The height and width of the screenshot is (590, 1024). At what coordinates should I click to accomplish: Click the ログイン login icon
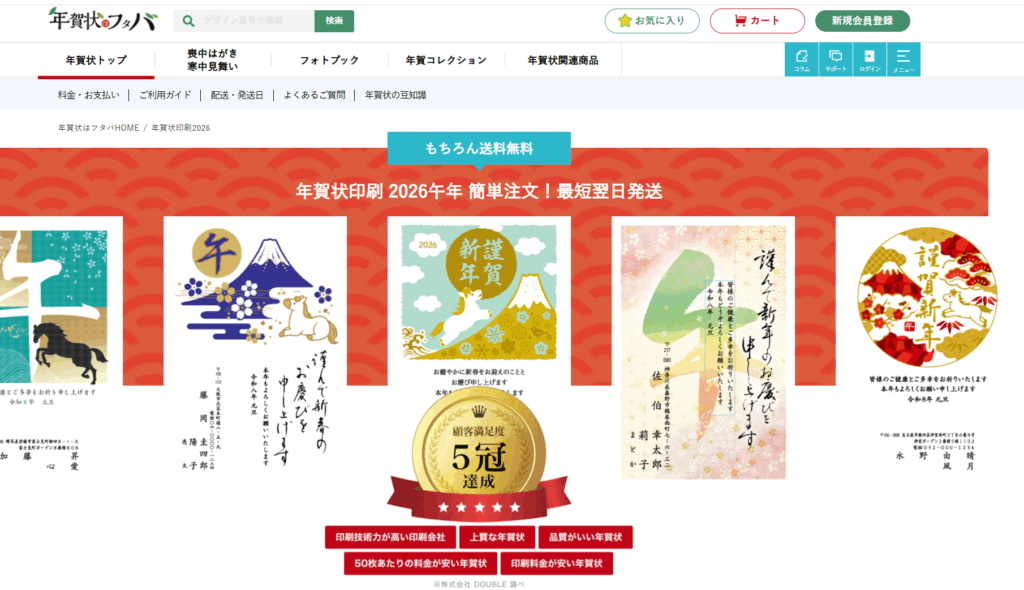tap(869, 59)
